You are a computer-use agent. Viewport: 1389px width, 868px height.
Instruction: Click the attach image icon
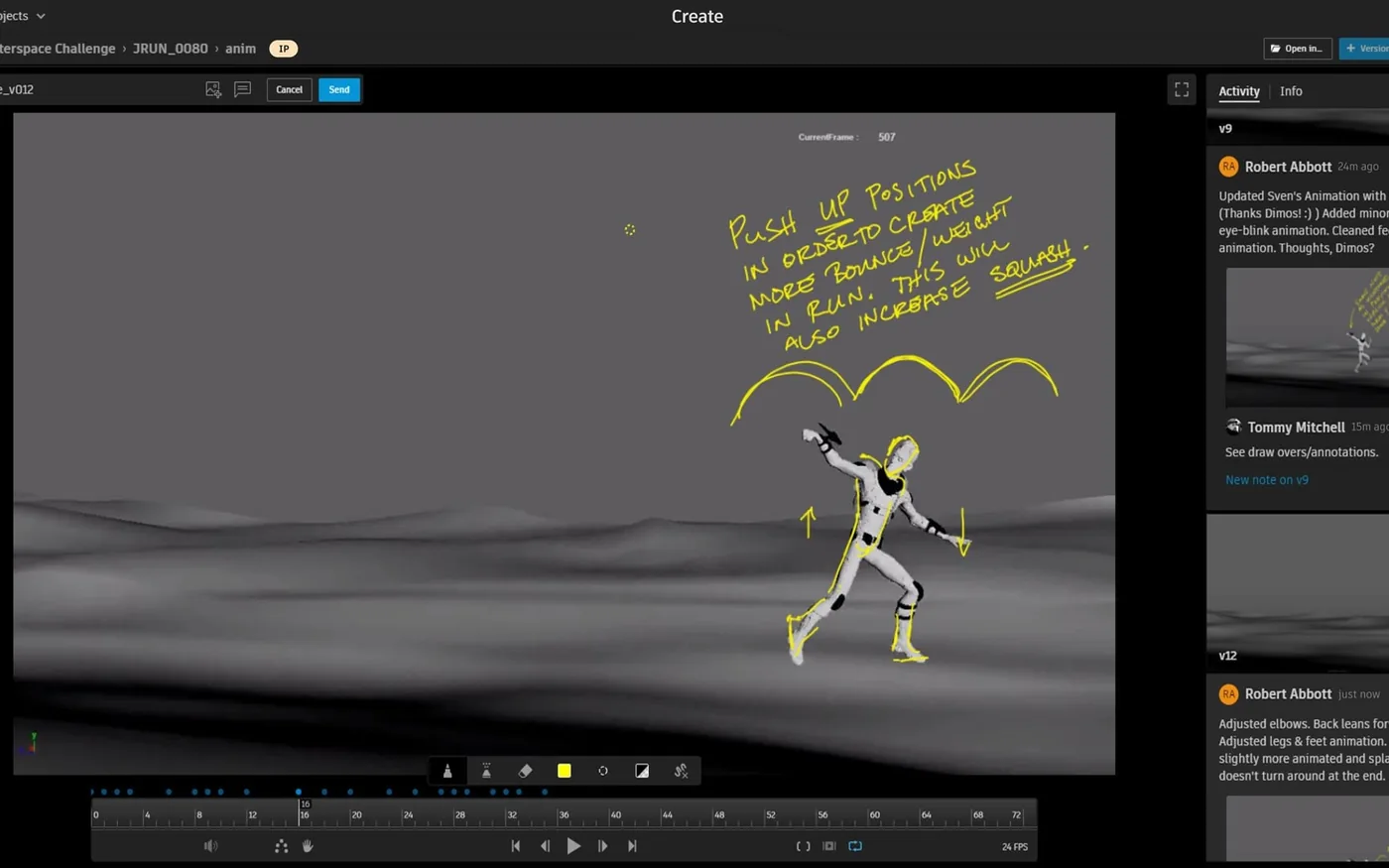[x=213, y=89]
